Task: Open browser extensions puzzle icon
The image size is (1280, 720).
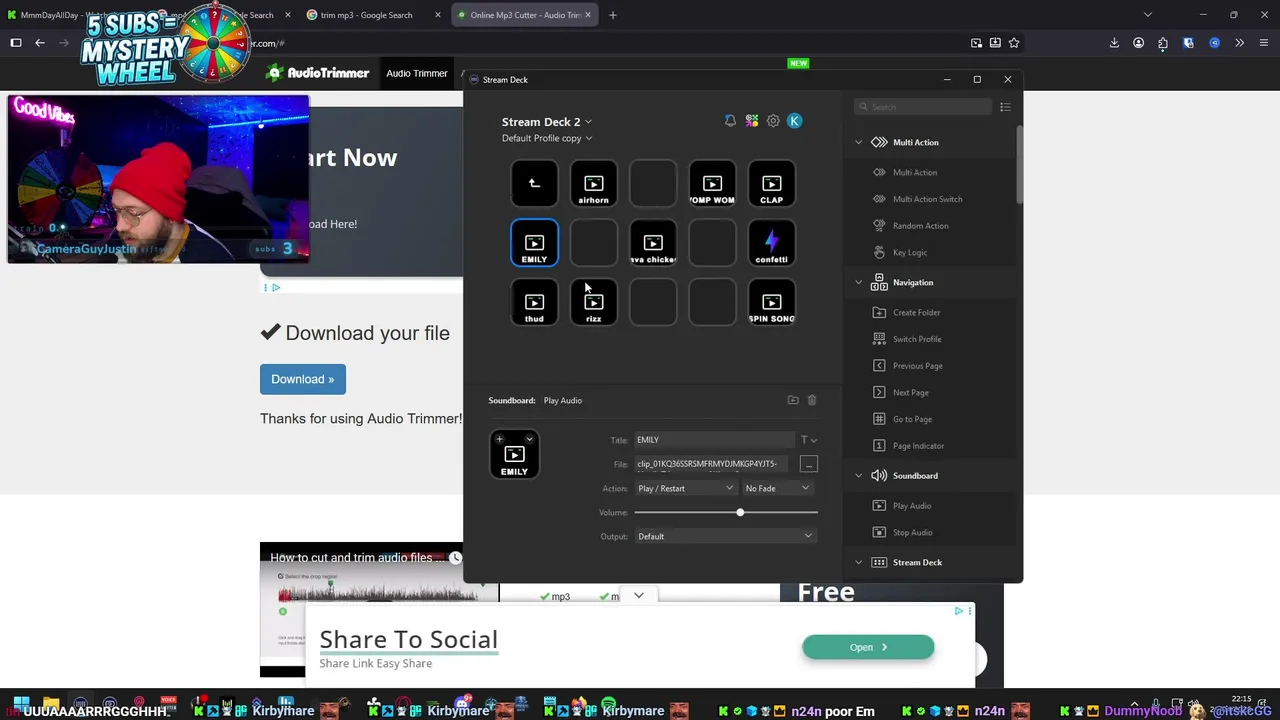Action: click(x=1163, y=43)
